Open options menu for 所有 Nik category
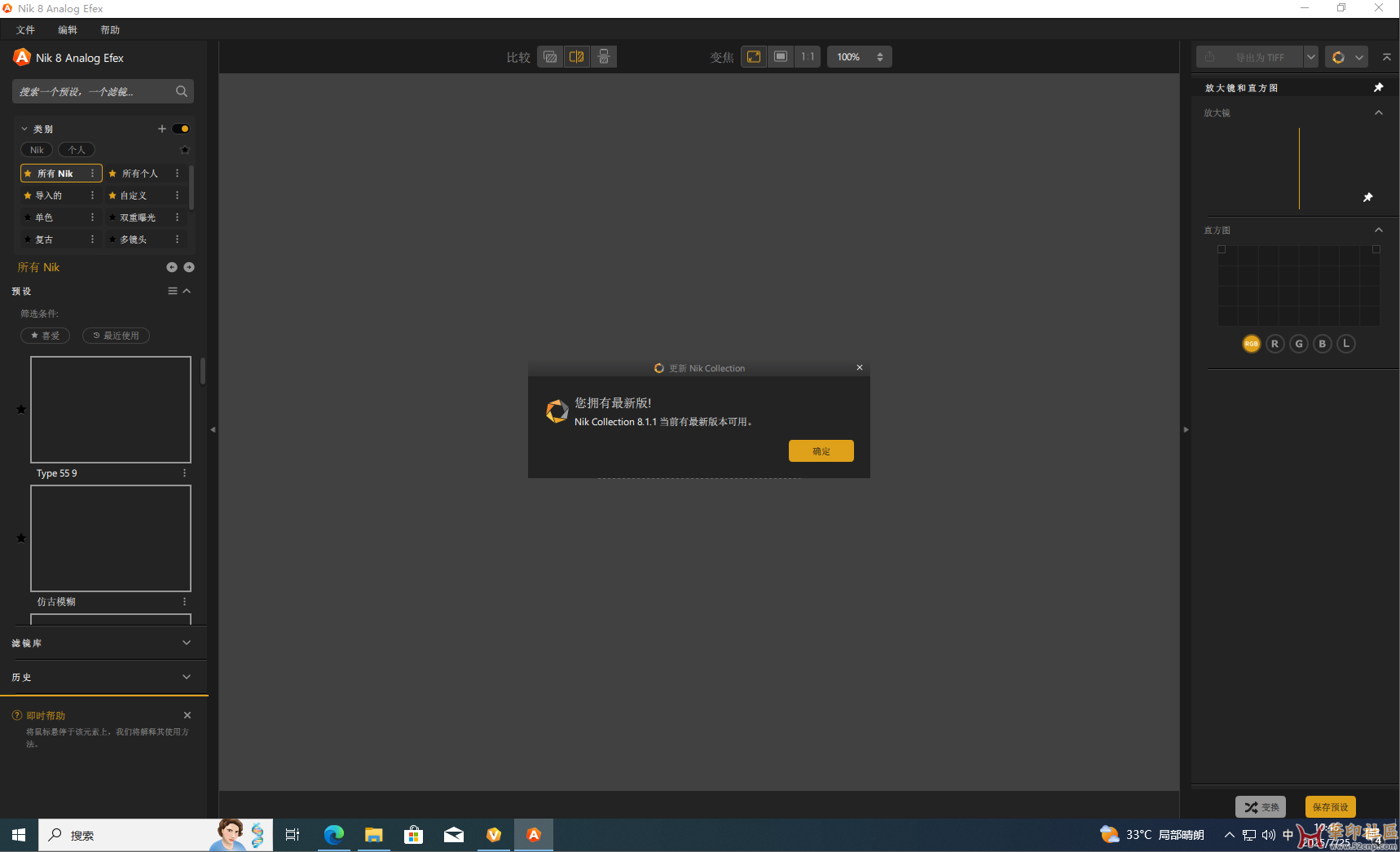1400x852 pixels. 93,173
